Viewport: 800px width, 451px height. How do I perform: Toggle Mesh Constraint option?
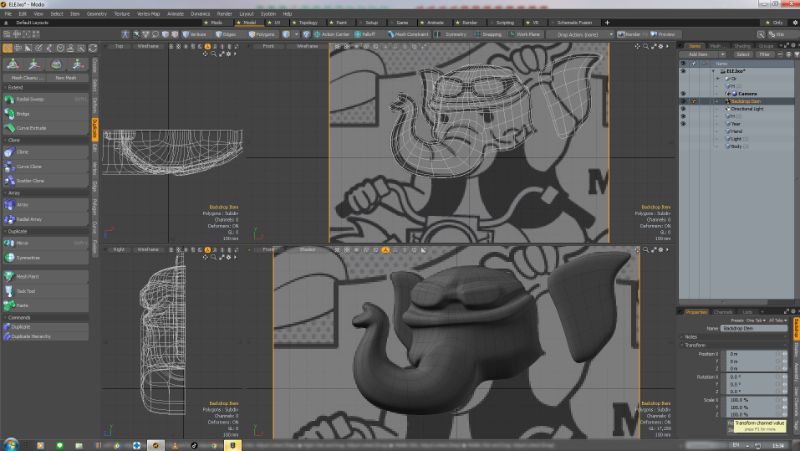click(x=408, y=34)
